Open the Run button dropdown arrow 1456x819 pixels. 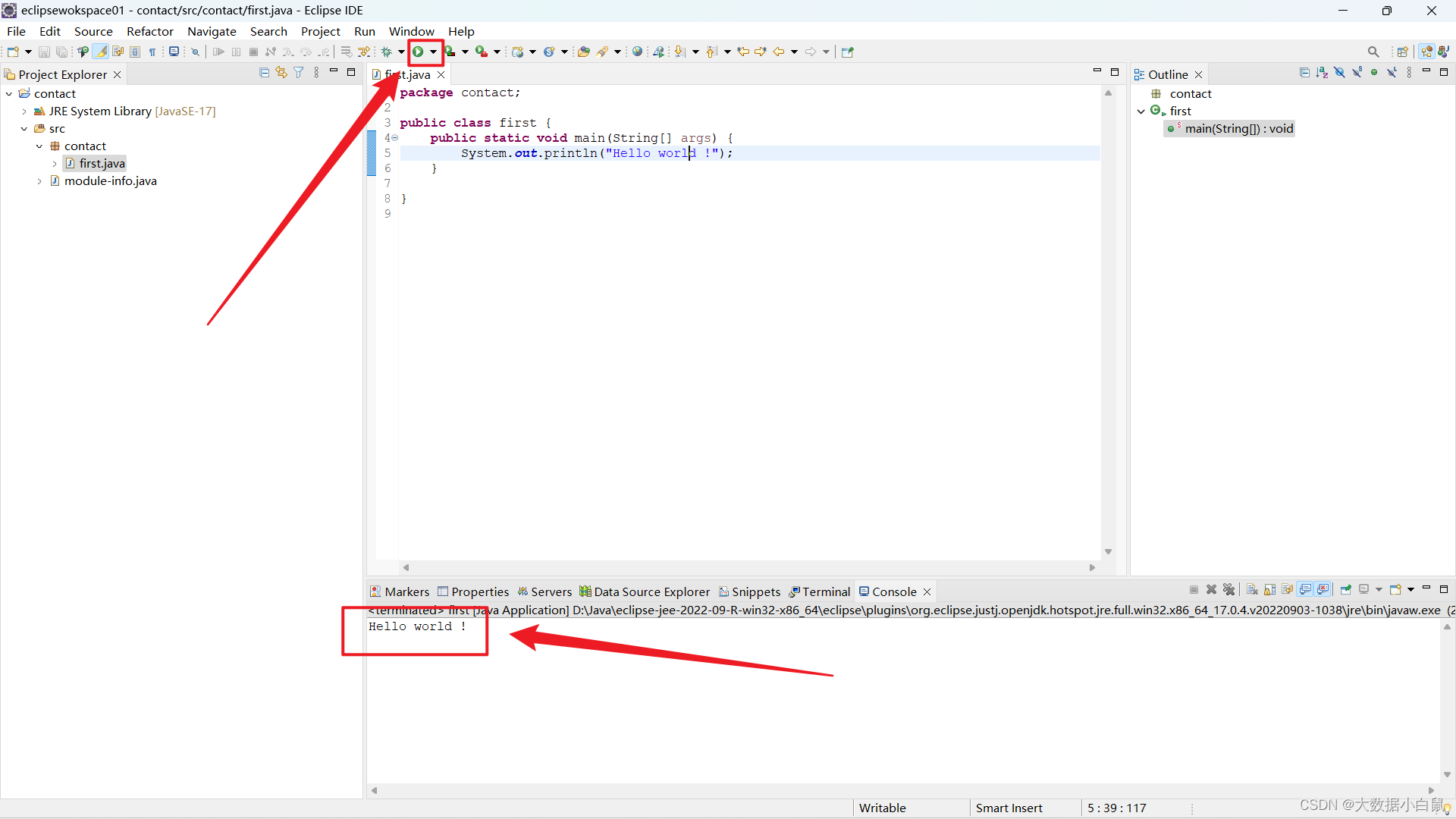(433, 52)
